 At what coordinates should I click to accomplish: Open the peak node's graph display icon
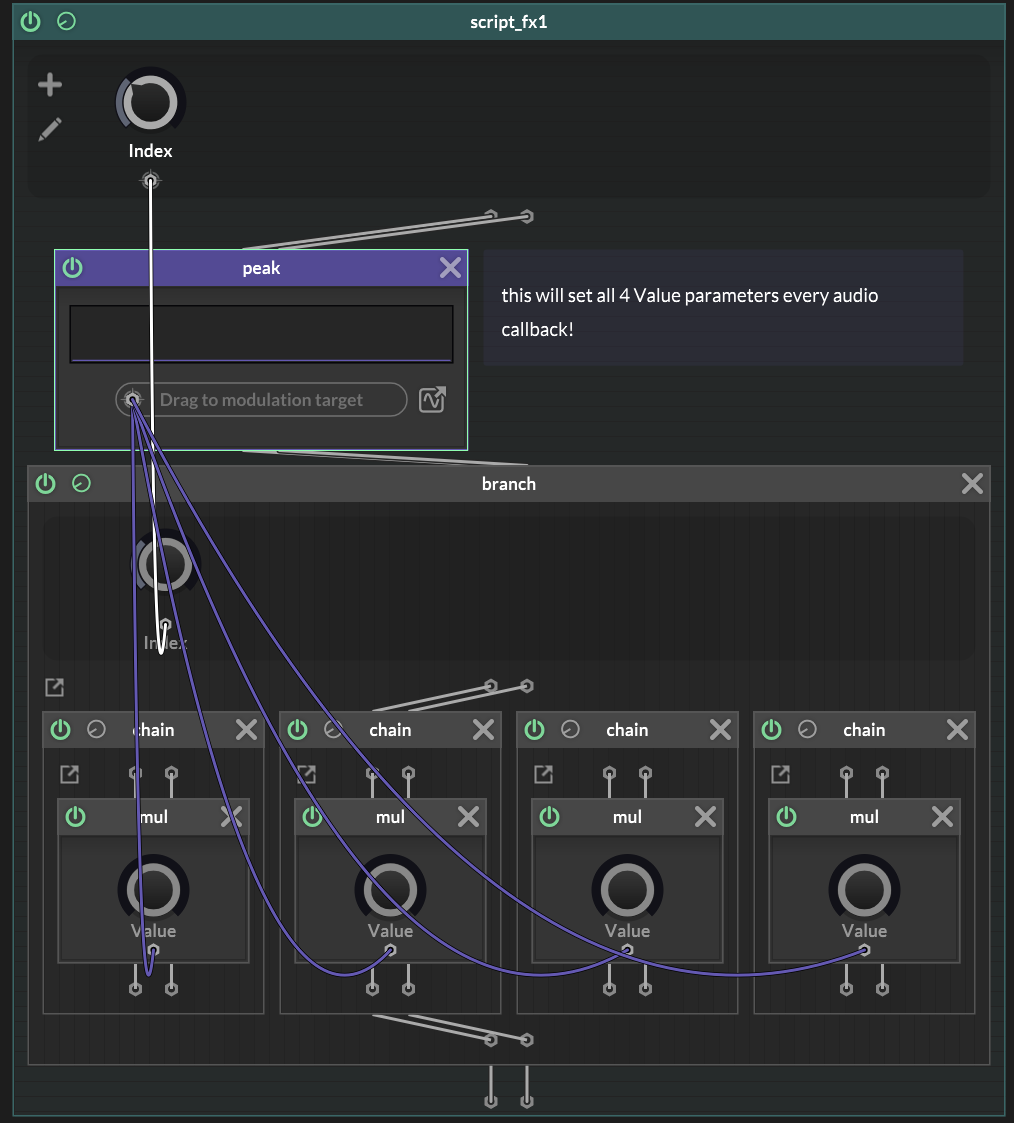pos(432,400)
